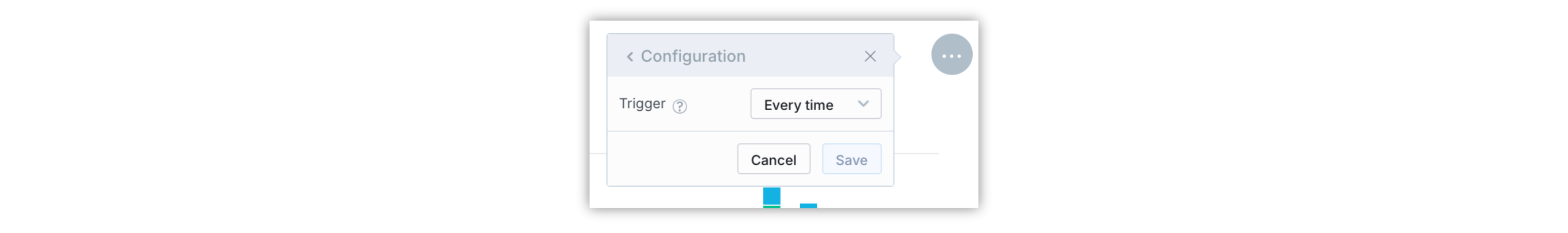Click the Cancel button
This screenshot has height=233, width=1568.
[773, 160]
